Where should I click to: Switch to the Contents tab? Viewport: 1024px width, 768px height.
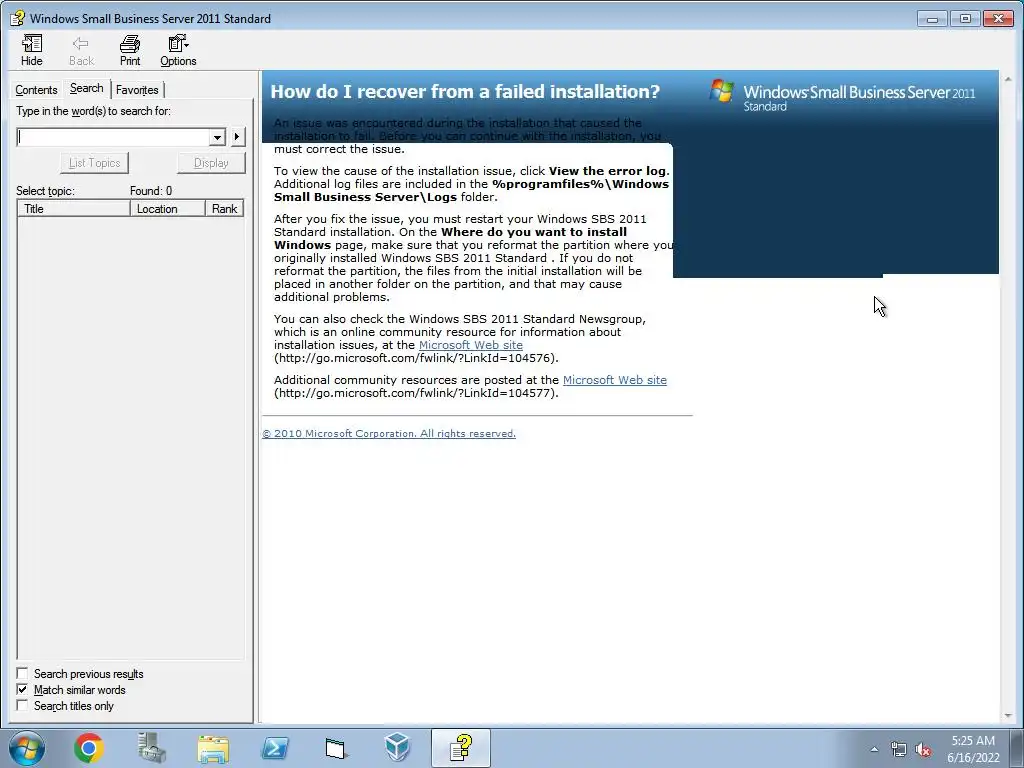[x=36, y=89]
